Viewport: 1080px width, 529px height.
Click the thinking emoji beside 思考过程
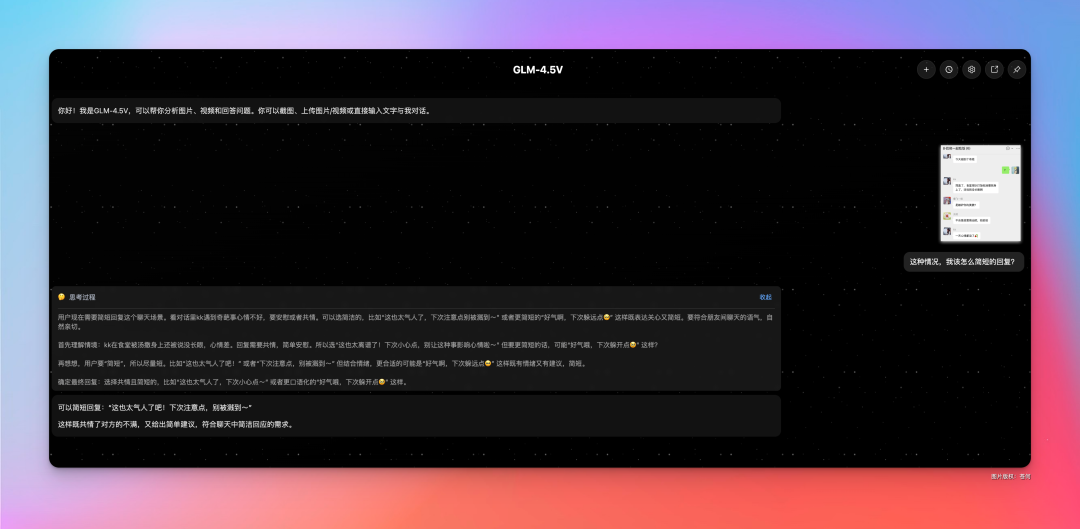pyautogui.click(x=62, y=297)
